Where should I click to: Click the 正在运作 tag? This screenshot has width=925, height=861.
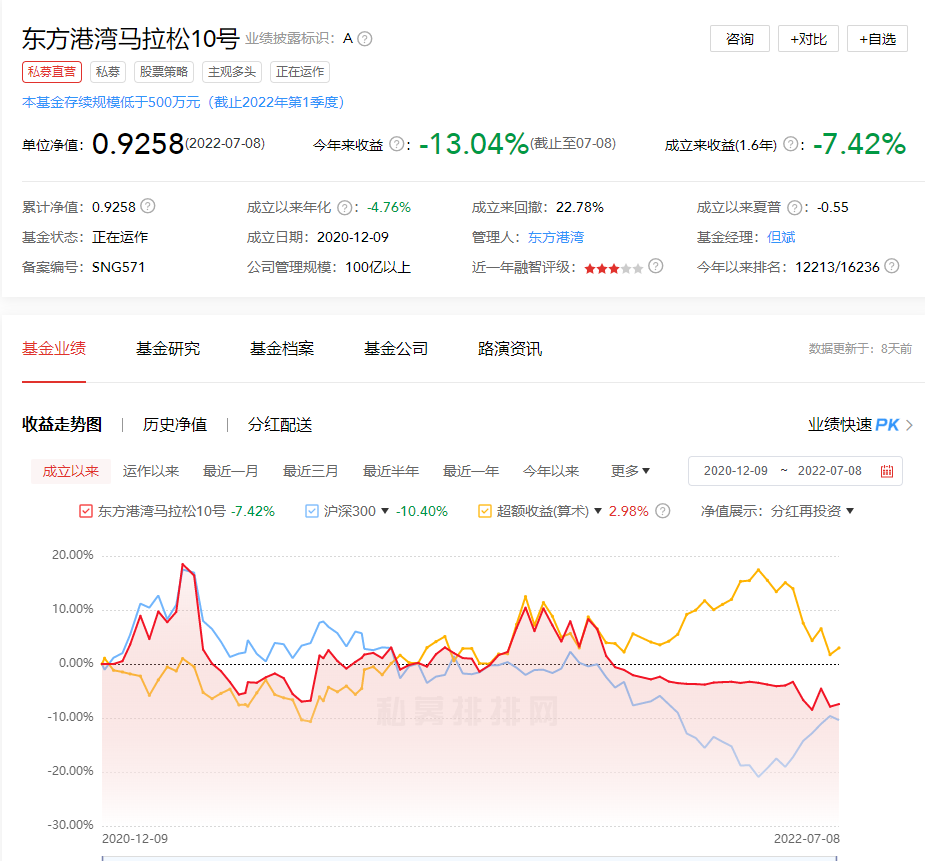click(300, 72)
